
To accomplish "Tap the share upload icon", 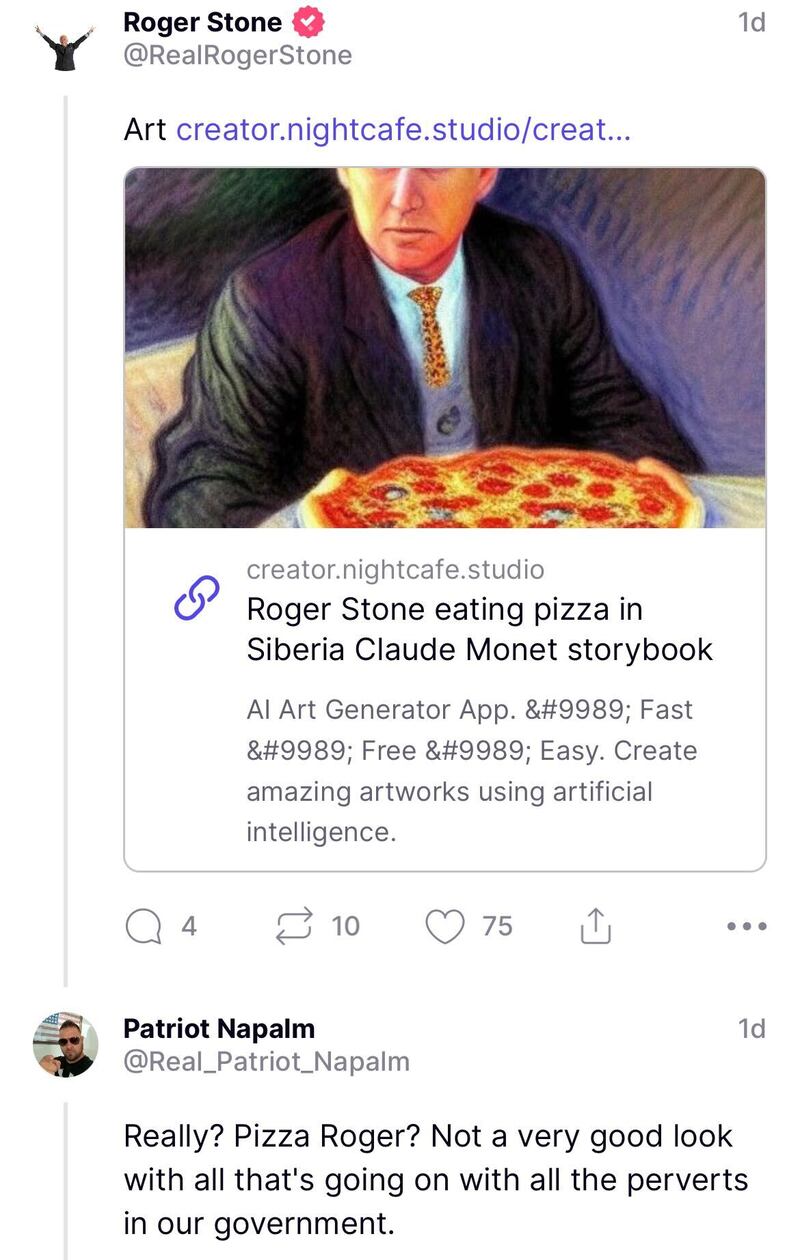I will (x=595, y=927).
